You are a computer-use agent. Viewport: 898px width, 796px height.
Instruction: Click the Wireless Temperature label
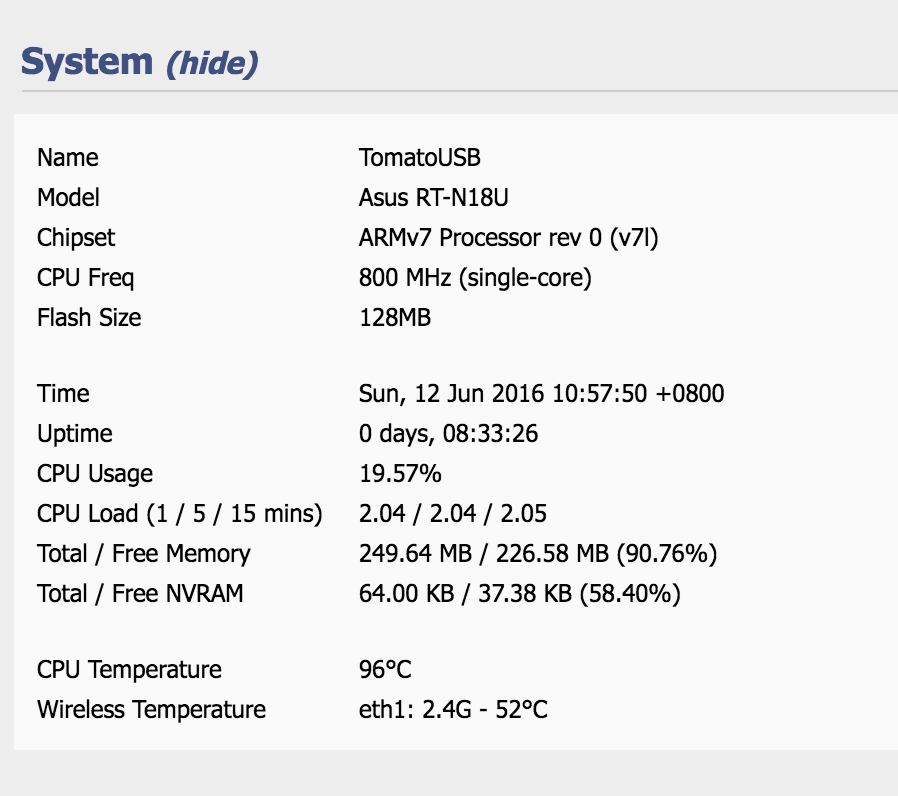coord(151,710)
